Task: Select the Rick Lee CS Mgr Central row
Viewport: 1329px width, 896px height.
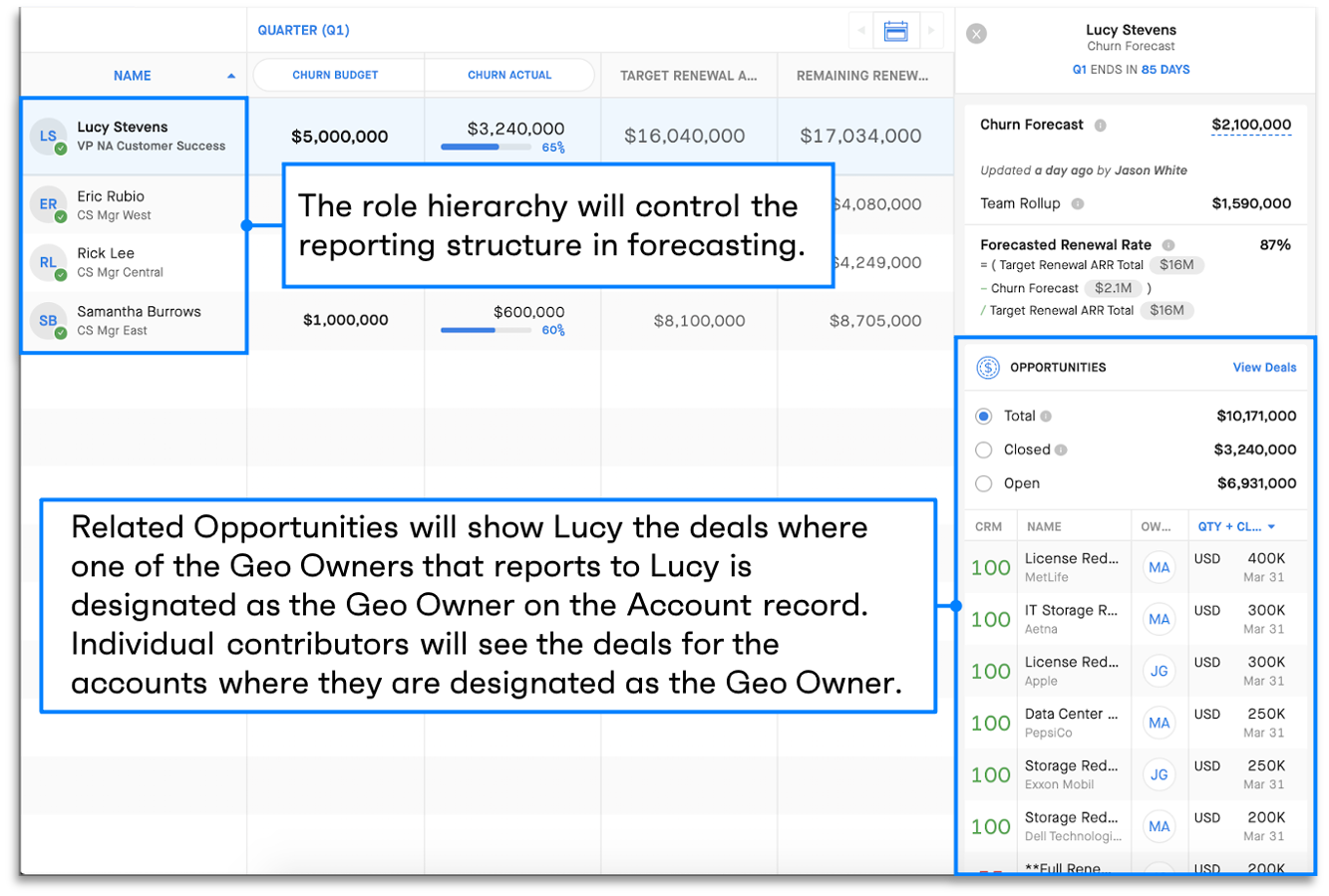Action: coord(135,263)
